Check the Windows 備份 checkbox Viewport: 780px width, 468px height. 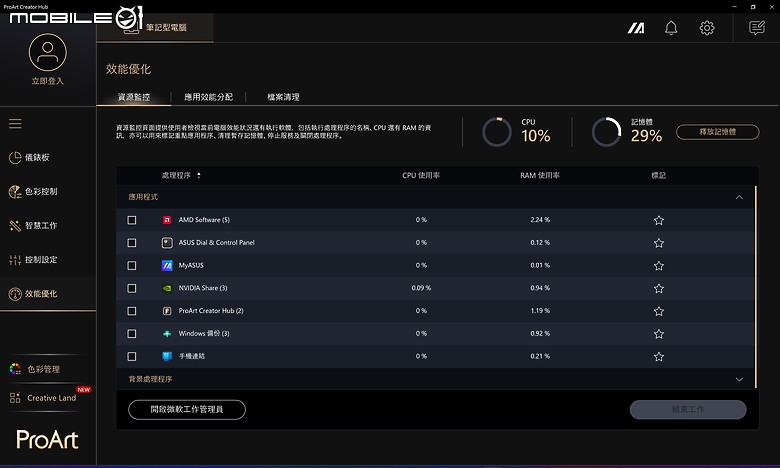(132, 334)
